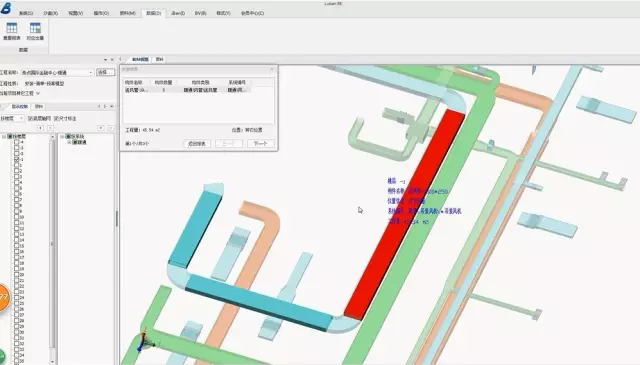Screen dimensions: 640x365
Task: Toggle the floor 8 checkbox
Action: pyautogui.click(x=17, y=205)
